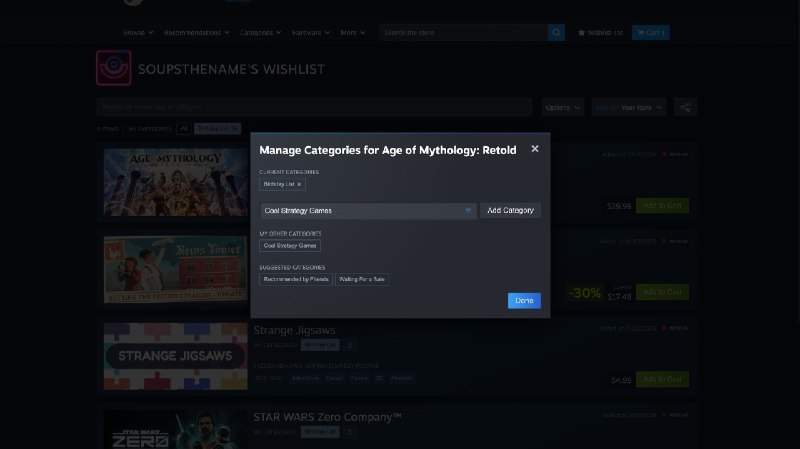This screenshot has height=449, width=800.
Task: Remove News Tower from wishlist
Action: point(675,241)
